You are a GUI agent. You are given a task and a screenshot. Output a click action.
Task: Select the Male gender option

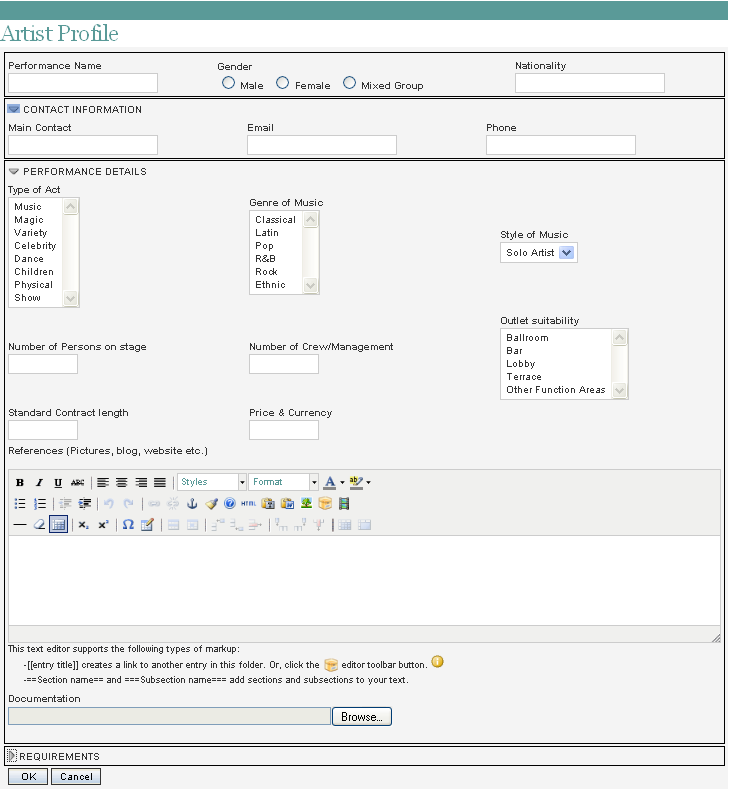click(x=228, y=83)
